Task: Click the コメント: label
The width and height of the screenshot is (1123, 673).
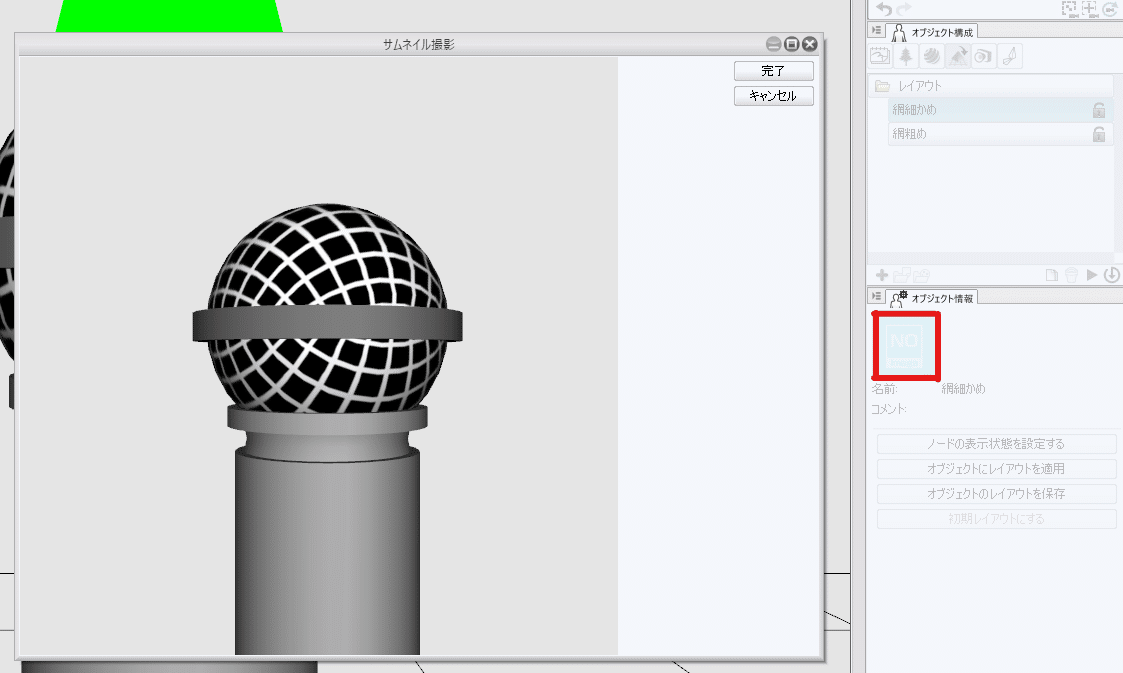Action: pyautogui.click(x=889, y=409)
